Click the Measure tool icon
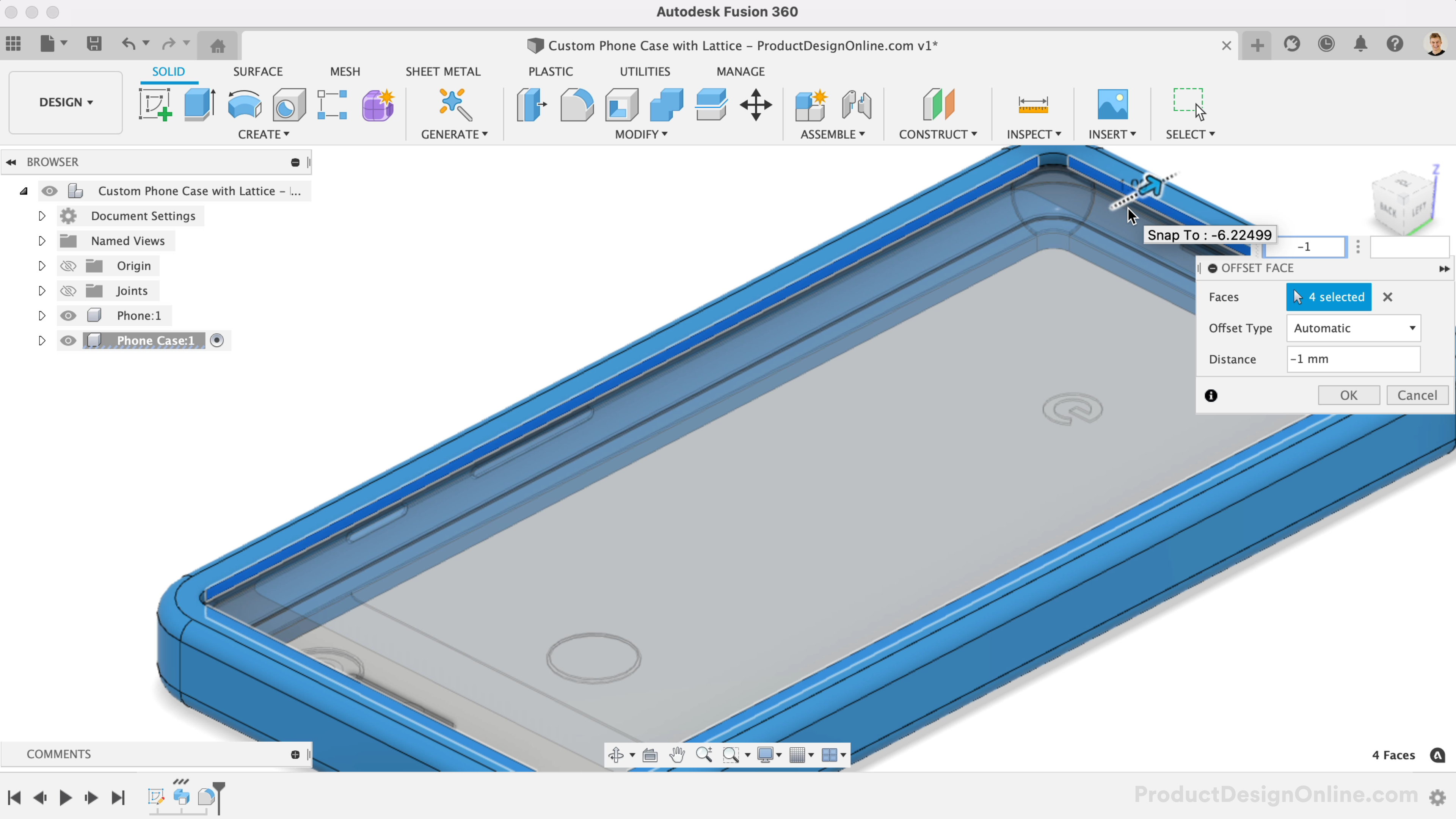Image resolution: width=1456 pixels, height=819 pixels. [1032, 105]
